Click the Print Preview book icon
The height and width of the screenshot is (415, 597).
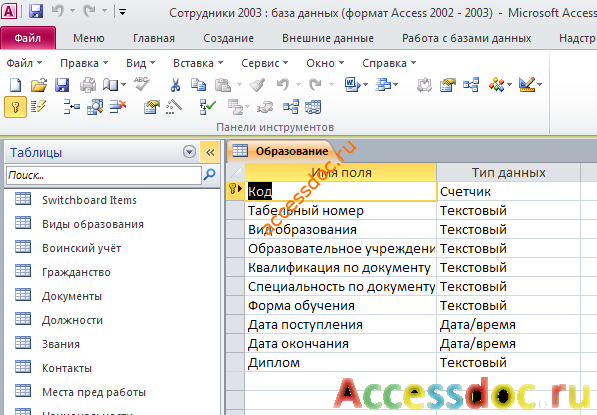point(110,85)
